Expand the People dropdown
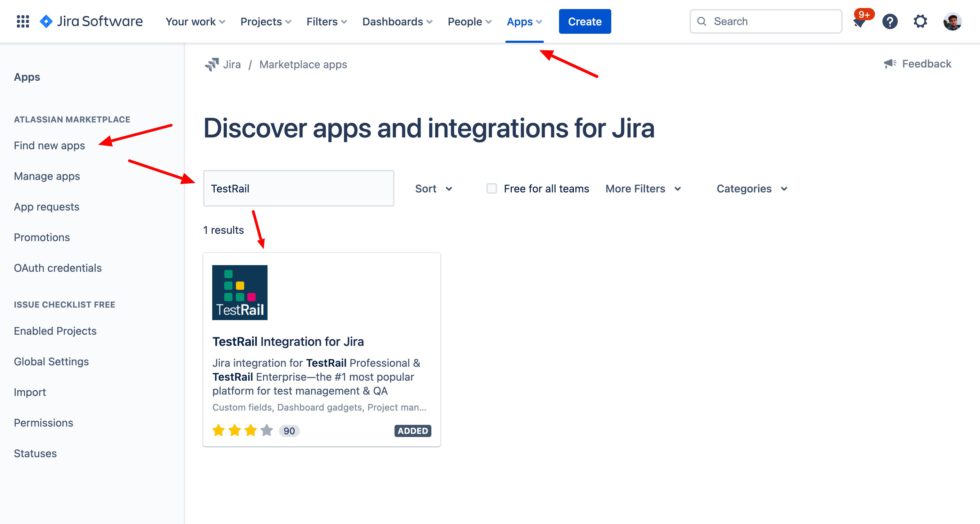Screen dimensions: 980x524 coord(469,21)
